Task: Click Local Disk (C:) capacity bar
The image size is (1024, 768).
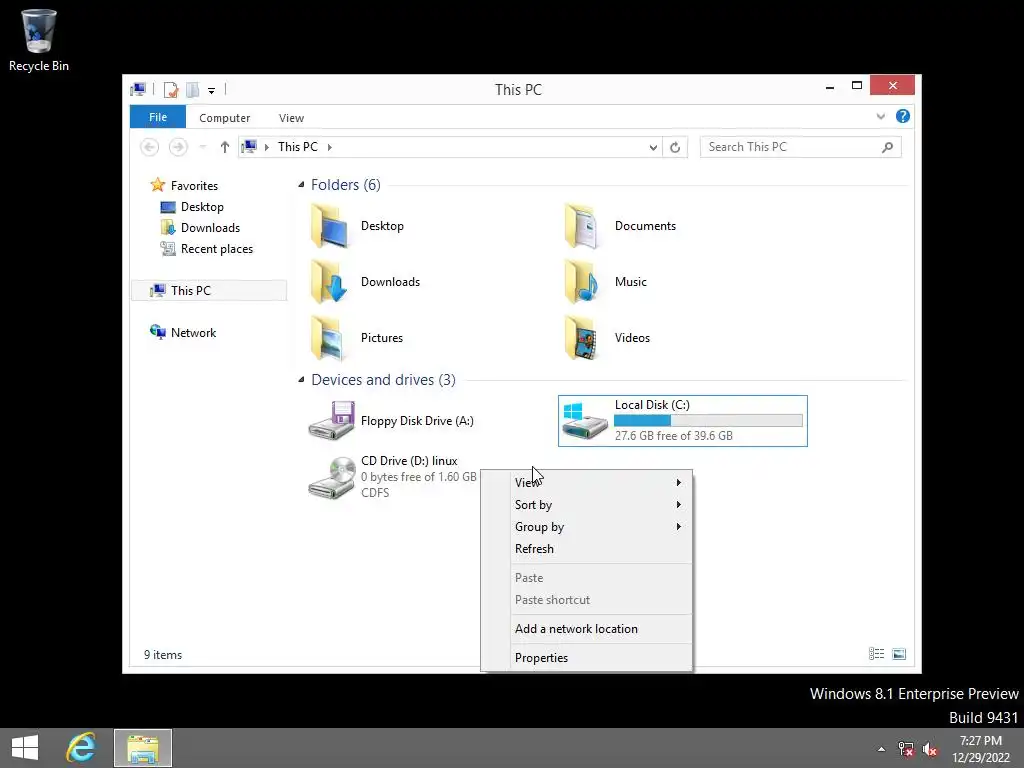Action: [x=708, y=421]
